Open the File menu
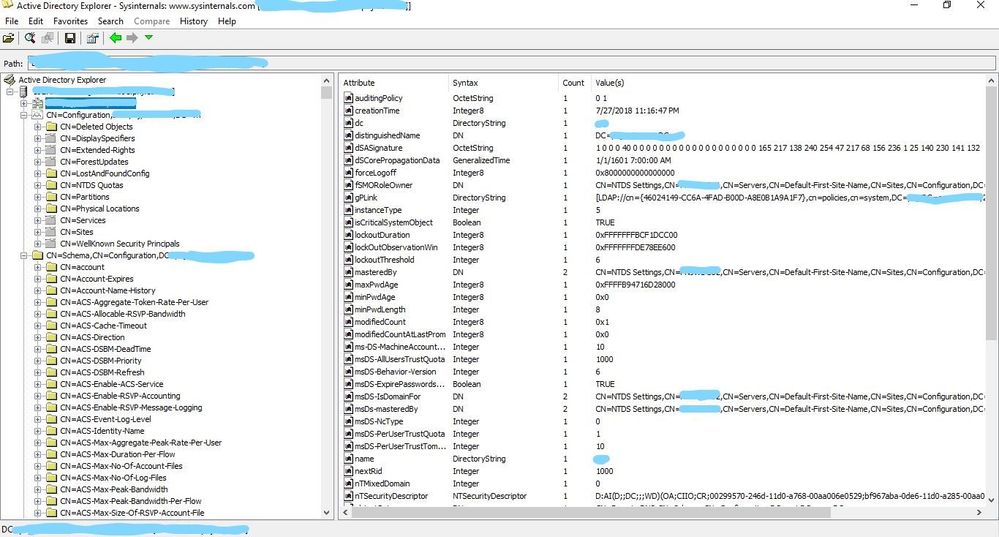Screen dimensions: 999x537 click(x=11, y=21)
